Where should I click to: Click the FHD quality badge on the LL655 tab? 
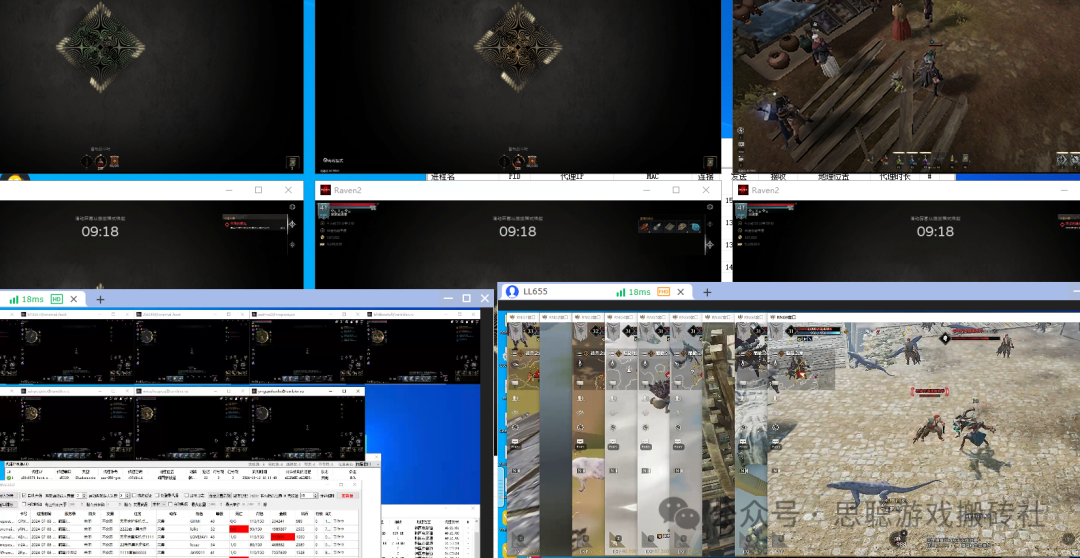click(x=663, y=292)
